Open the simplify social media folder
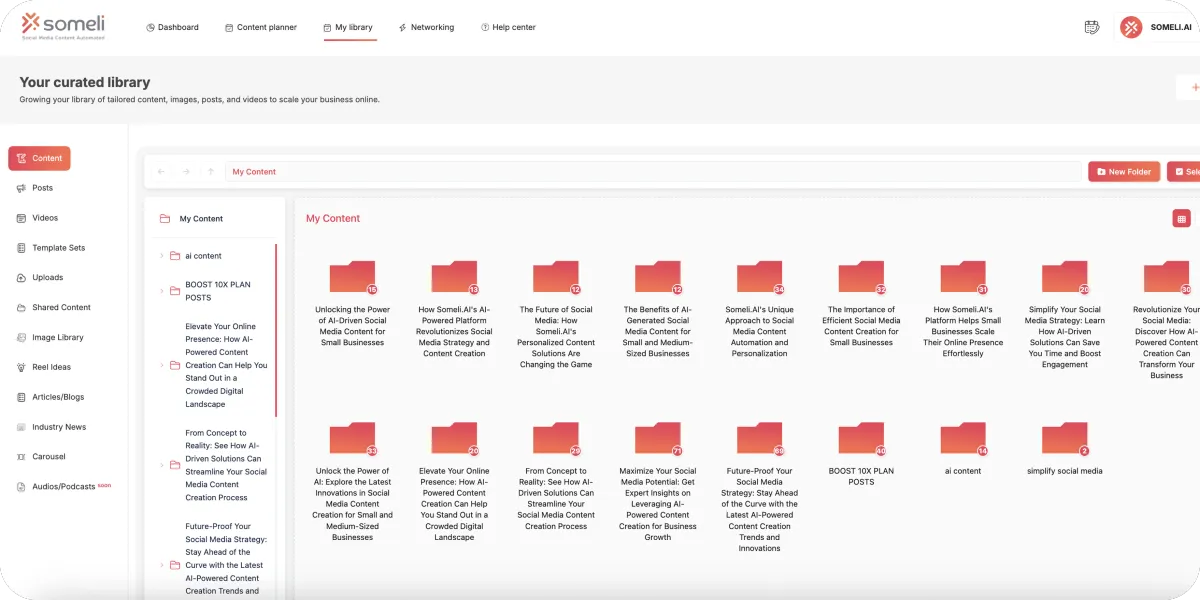The image size is (1200, 600). pyautogui.click(x=1065, y=449)
